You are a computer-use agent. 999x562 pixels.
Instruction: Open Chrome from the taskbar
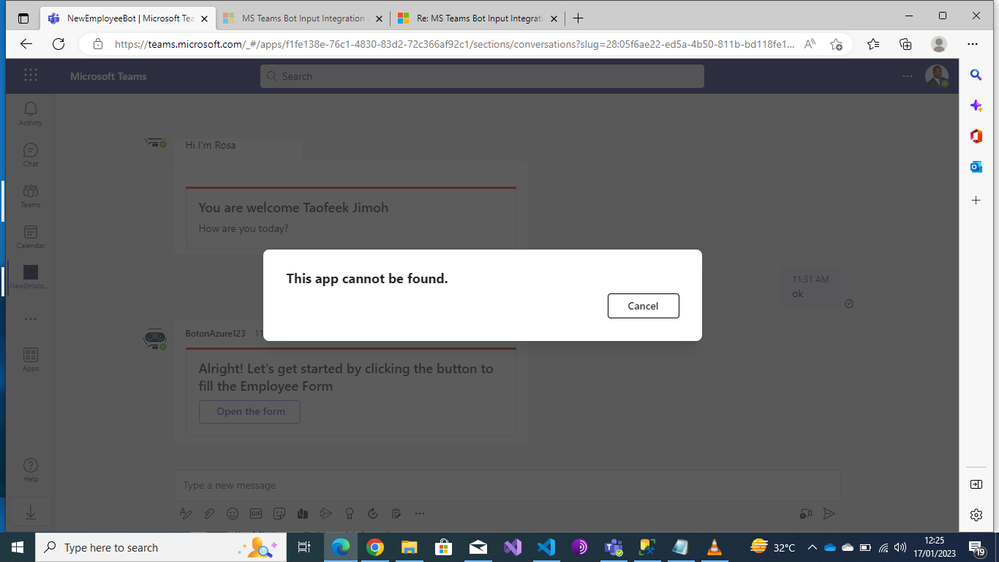375,547
